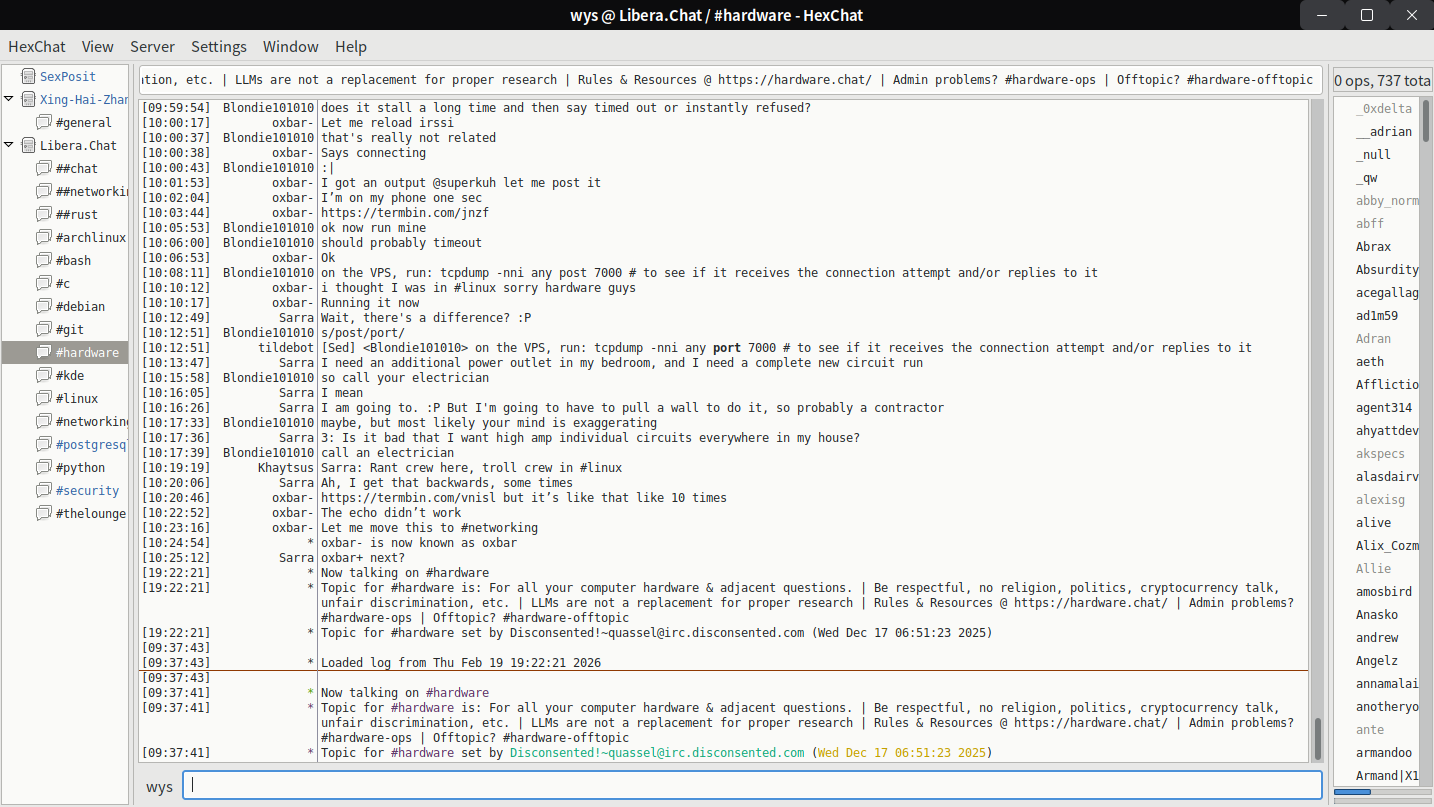
Task: Collapse the Libera.Chat server tree
Action: (x=9, y=145)
